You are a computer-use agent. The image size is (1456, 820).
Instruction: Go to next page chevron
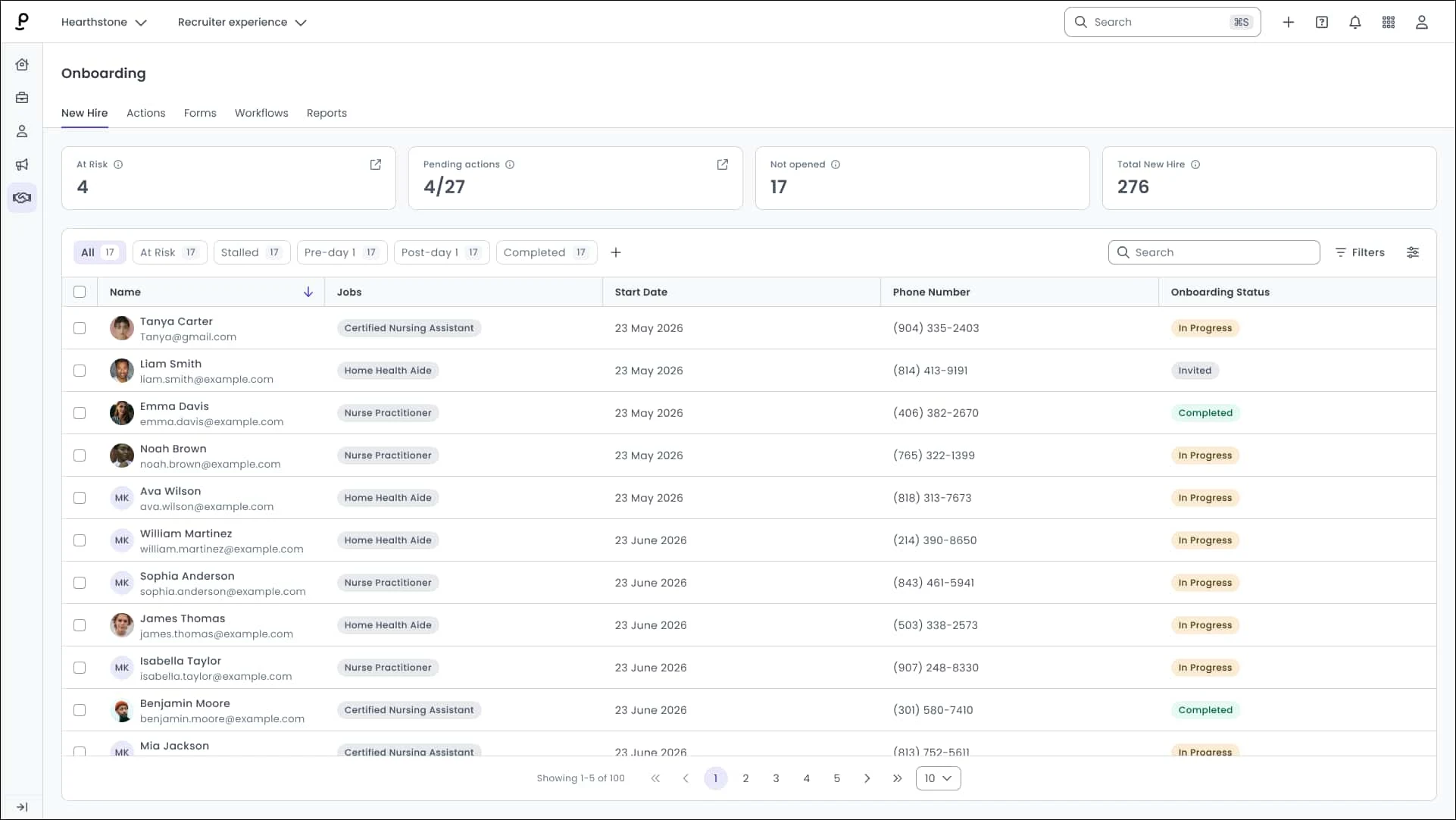click(x=867, y=778)
